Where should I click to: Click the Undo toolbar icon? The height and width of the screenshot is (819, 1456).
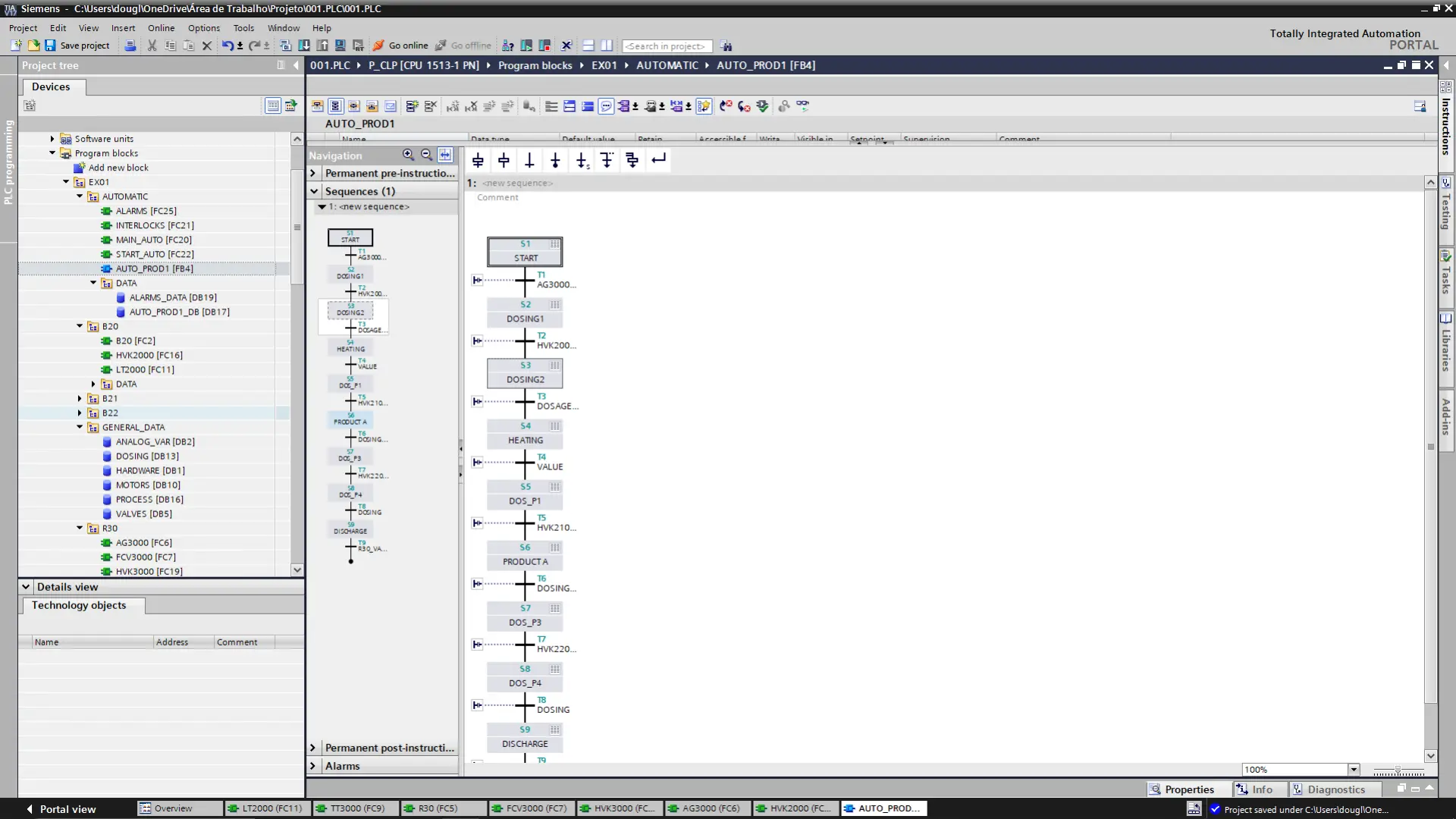click(x=227, y=45)
